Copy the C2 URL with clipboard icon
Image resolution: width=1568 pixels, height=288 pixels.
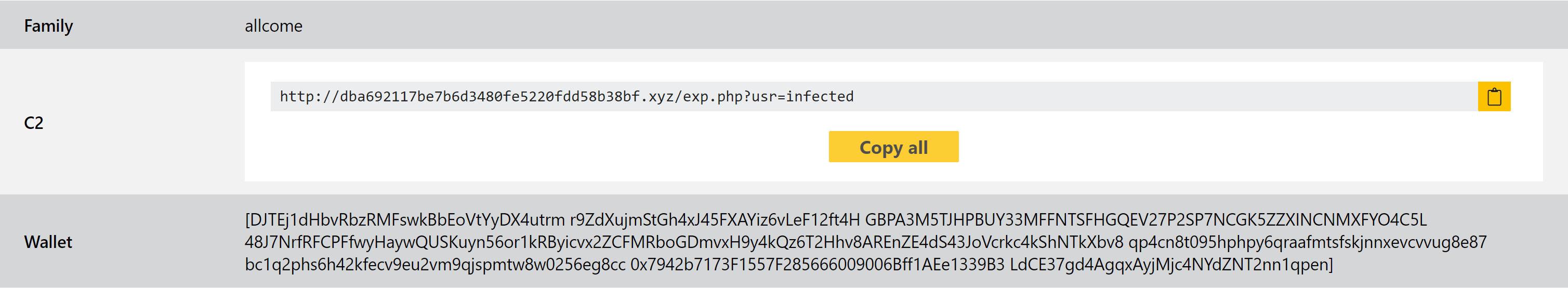pos(1494,96)
